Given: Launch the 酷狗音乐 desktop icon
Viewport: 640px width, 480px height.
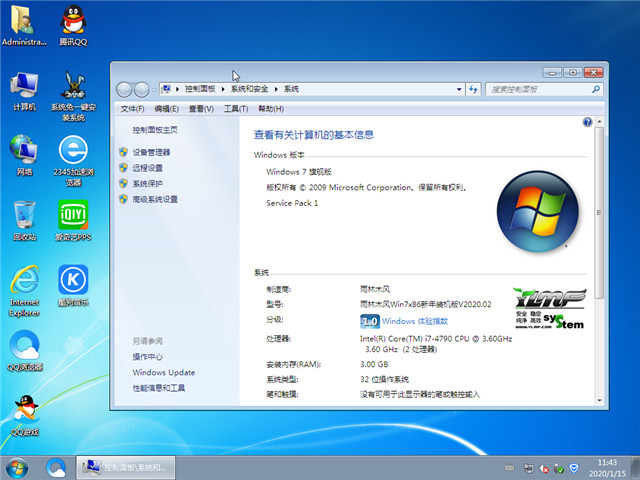Looking at the screenshot, I should 73,285.
